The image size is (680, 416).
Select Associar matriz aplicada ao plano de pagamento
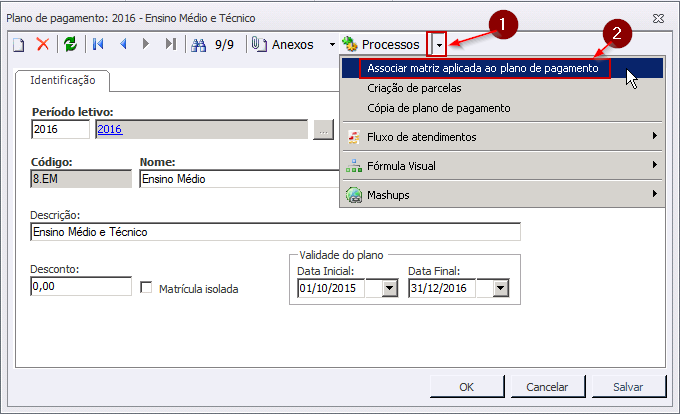(483, 68)
